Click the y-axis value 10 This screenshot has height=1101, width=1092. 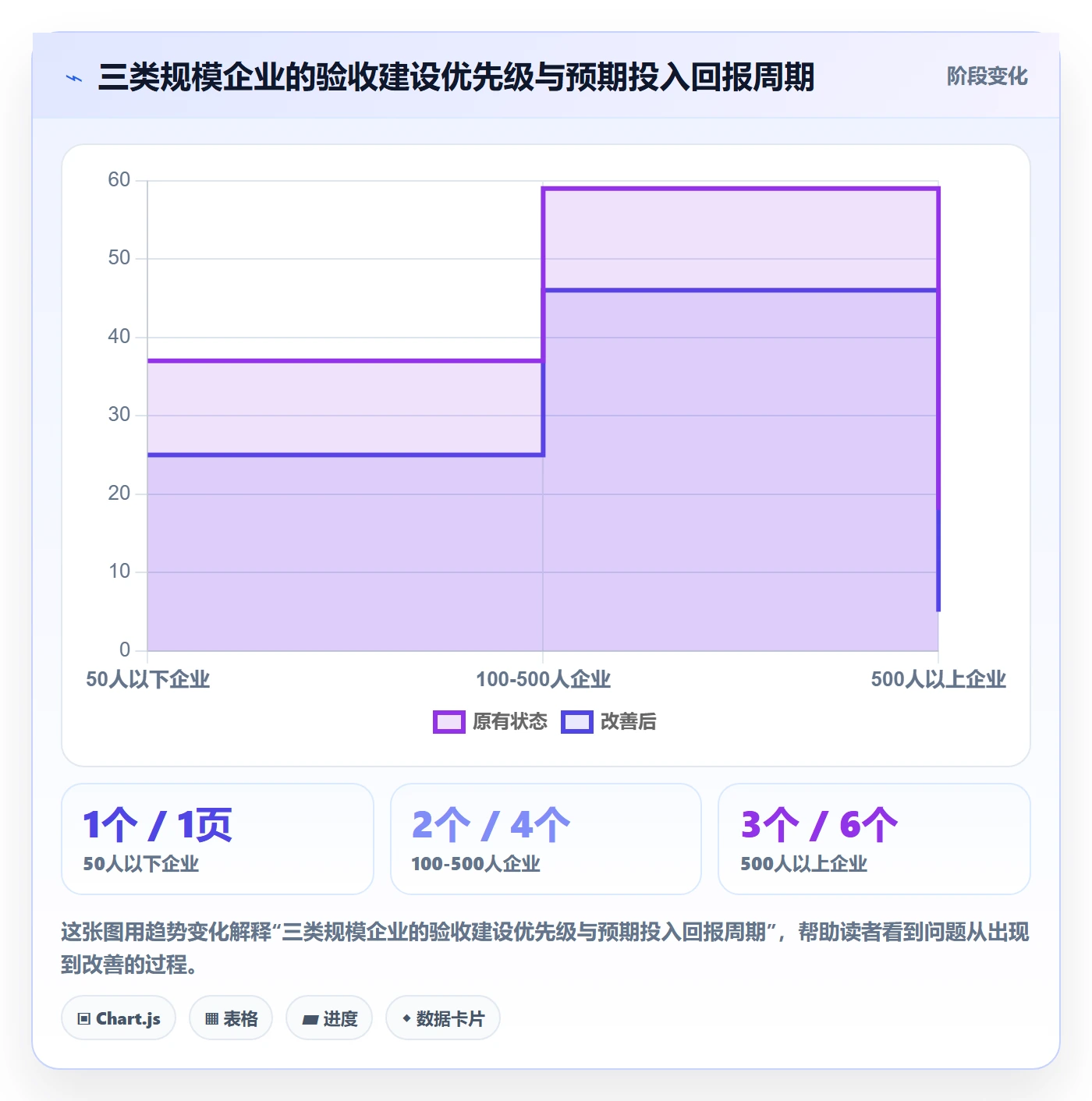pyautogui.click(x=119, y=572)
